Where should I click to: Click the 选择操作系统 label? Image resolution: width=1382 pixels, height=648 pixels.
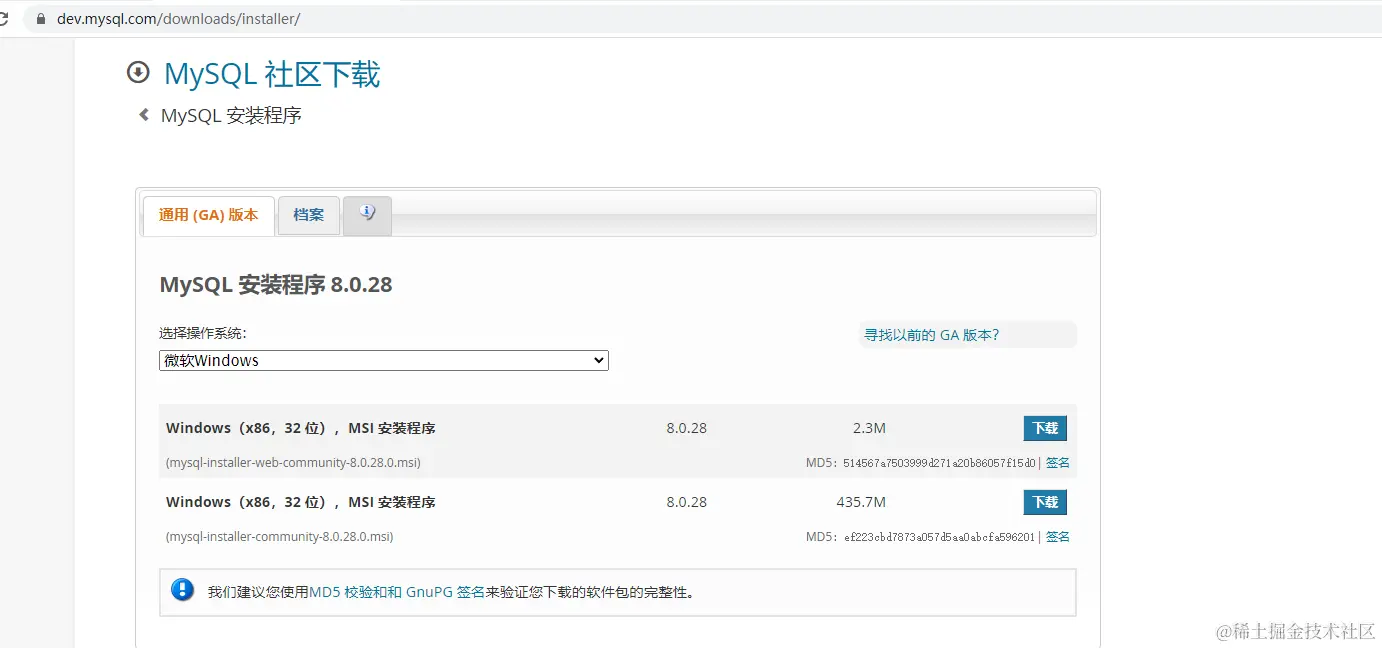[x=203, y=334]
